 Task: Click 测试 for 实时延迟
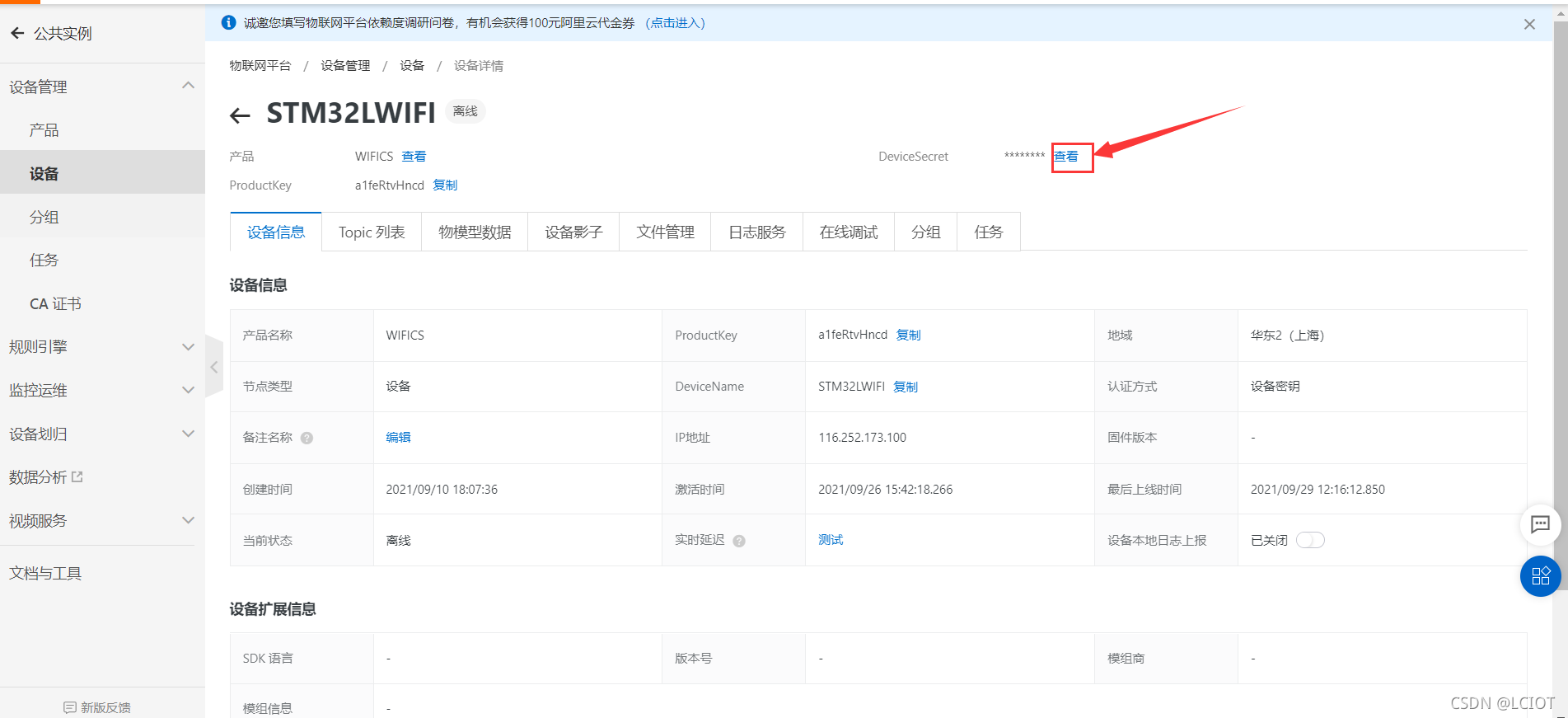point(831,540)
